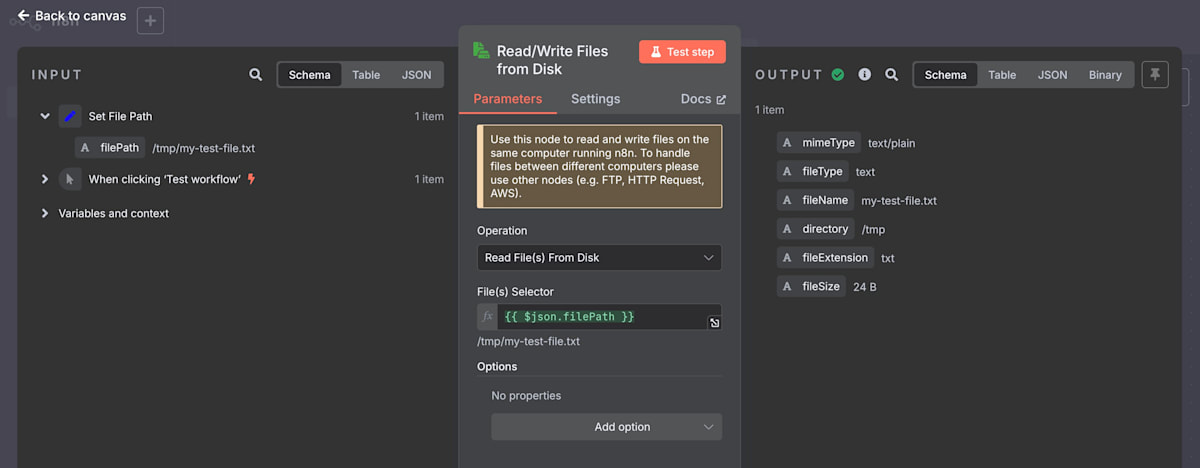This screenshot has height=468, width=1200.
Task: Click the plus button beside Back to canvas
Action: pos(150,20)
